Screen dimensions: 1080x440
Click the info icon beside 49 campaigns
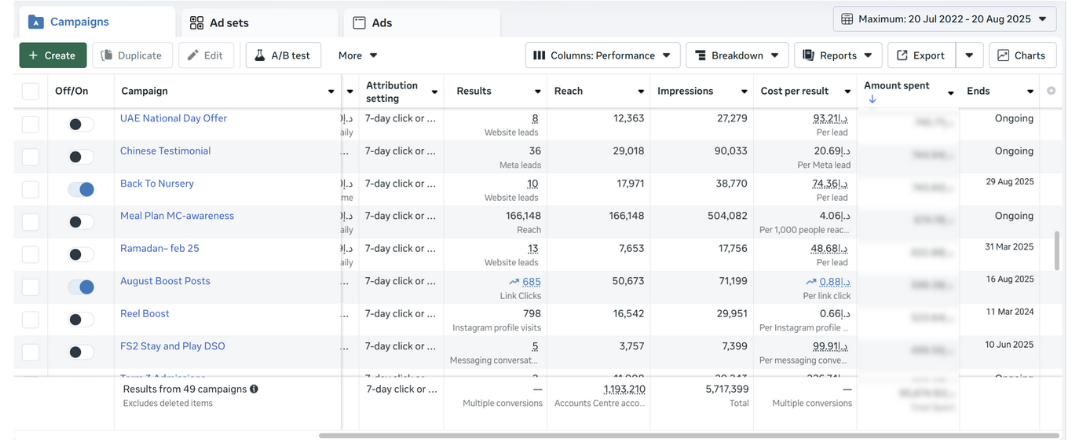[x=254, y=389]
